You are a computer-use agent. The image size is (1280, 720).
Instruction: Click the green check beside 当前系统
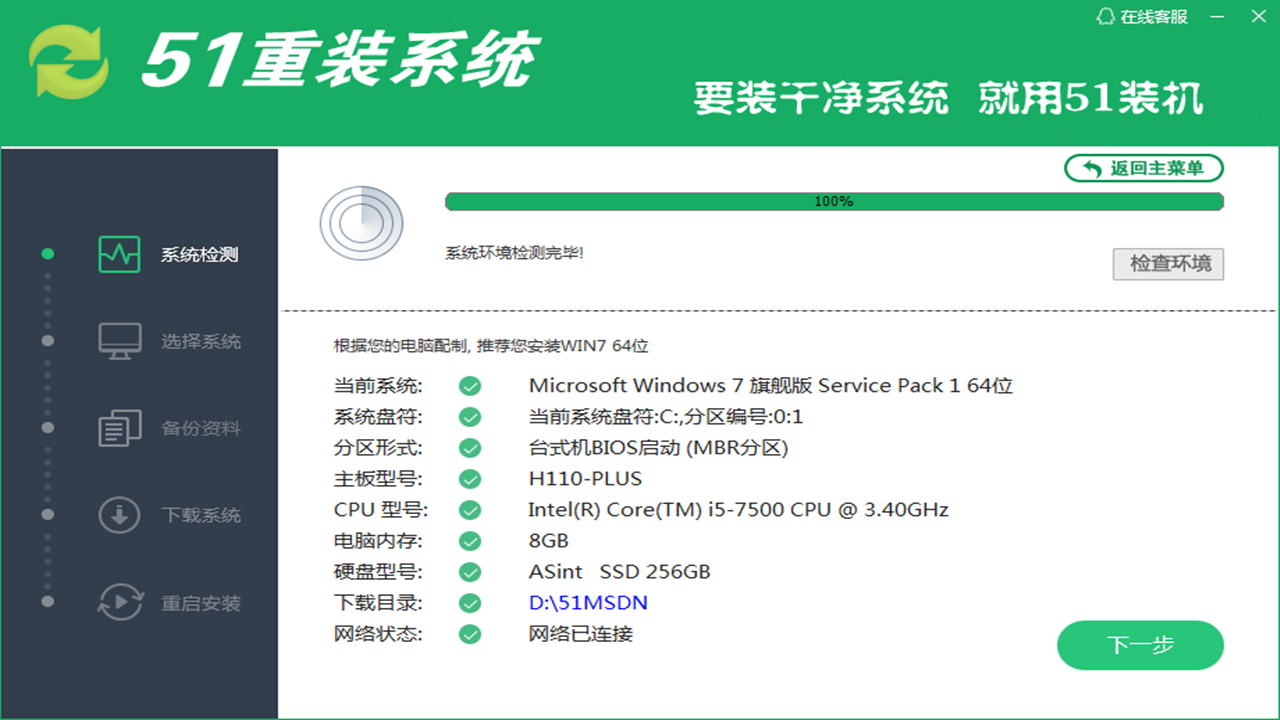tap(469, 385)
